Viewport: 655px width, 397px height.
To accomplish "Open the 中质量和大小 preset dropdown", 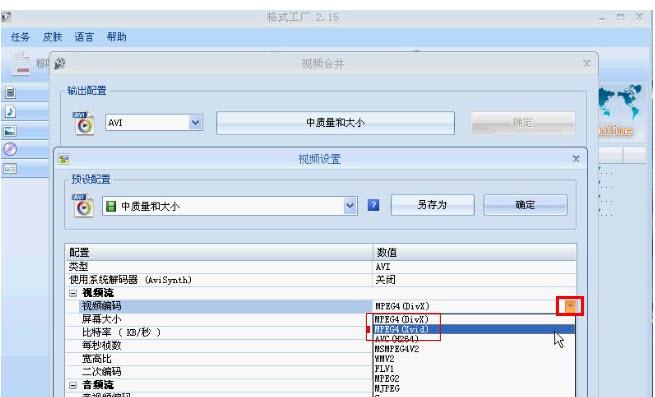I will point(350,206).
